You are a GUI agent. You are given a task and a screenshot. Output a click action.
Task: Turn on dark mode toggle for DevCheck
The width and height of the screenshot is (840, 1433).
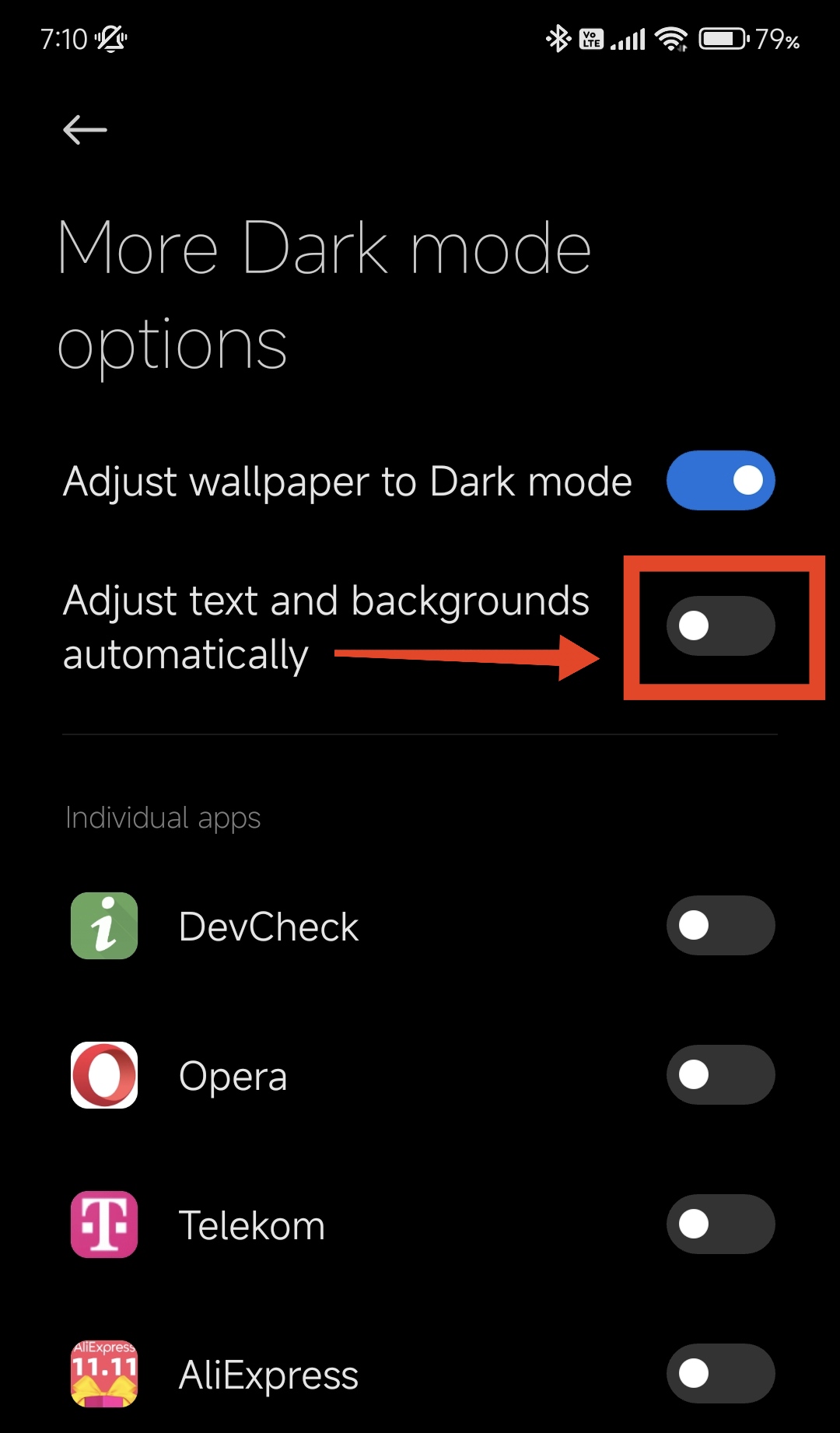(721, 925)
